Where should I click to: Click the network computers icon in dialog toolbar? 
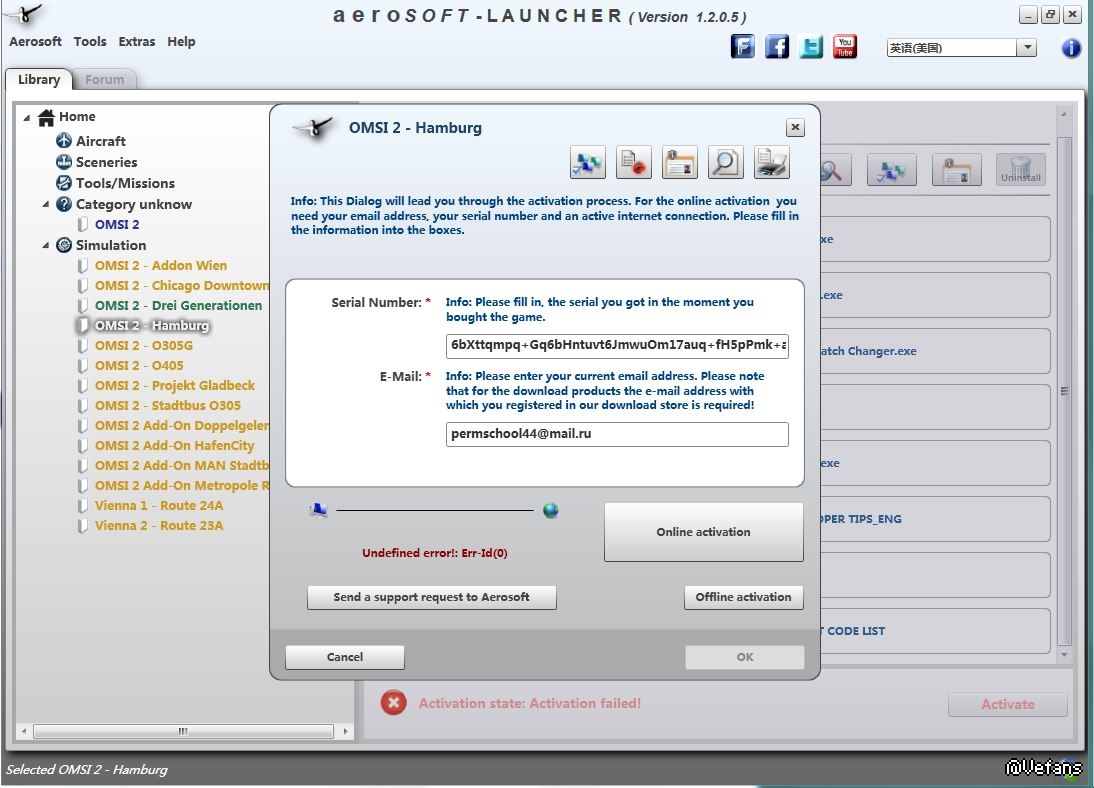coord(587,163)
